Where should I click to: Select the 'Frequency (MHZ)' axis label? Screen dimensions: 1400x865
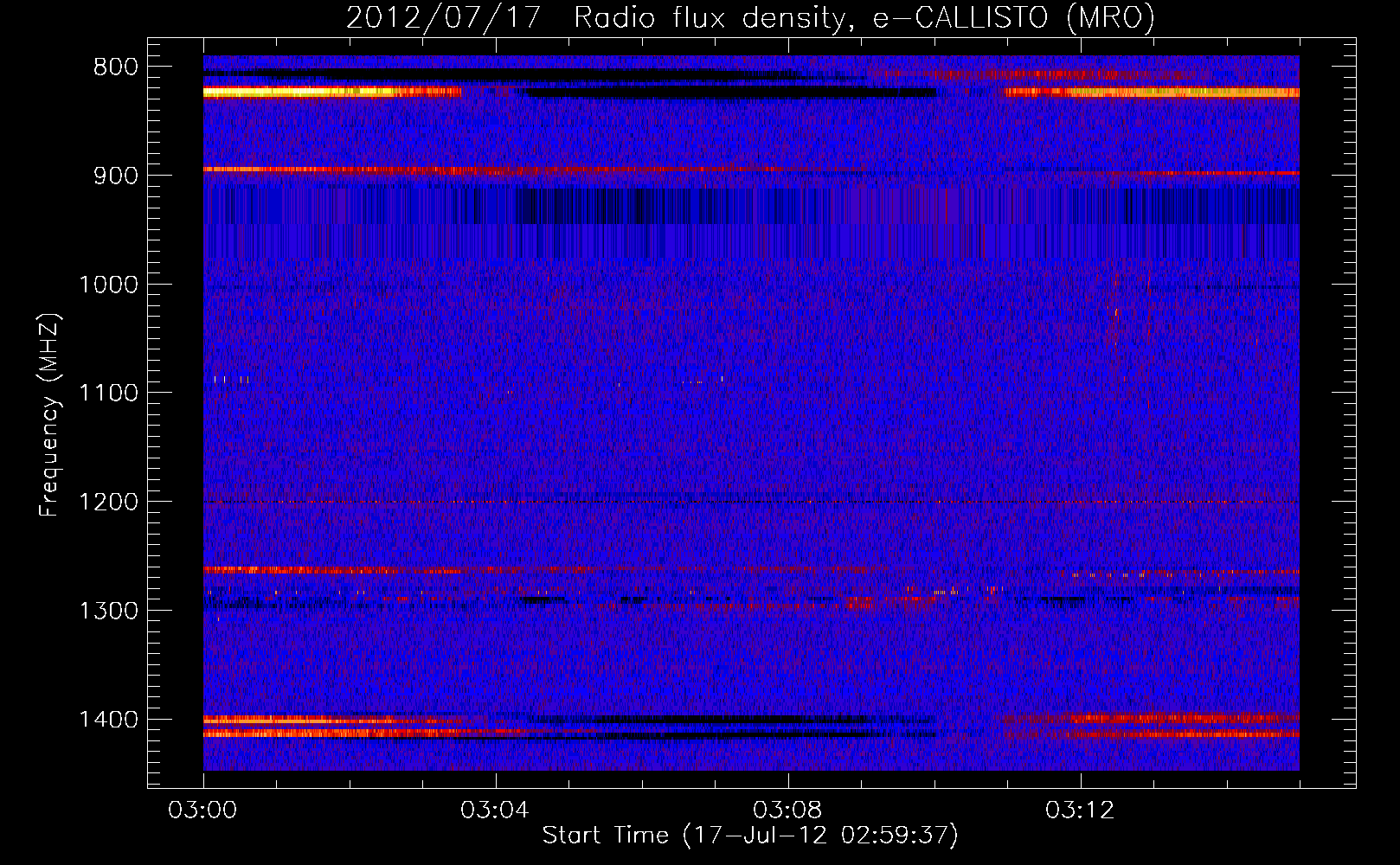pyautogui.click(x=49, y=414)
